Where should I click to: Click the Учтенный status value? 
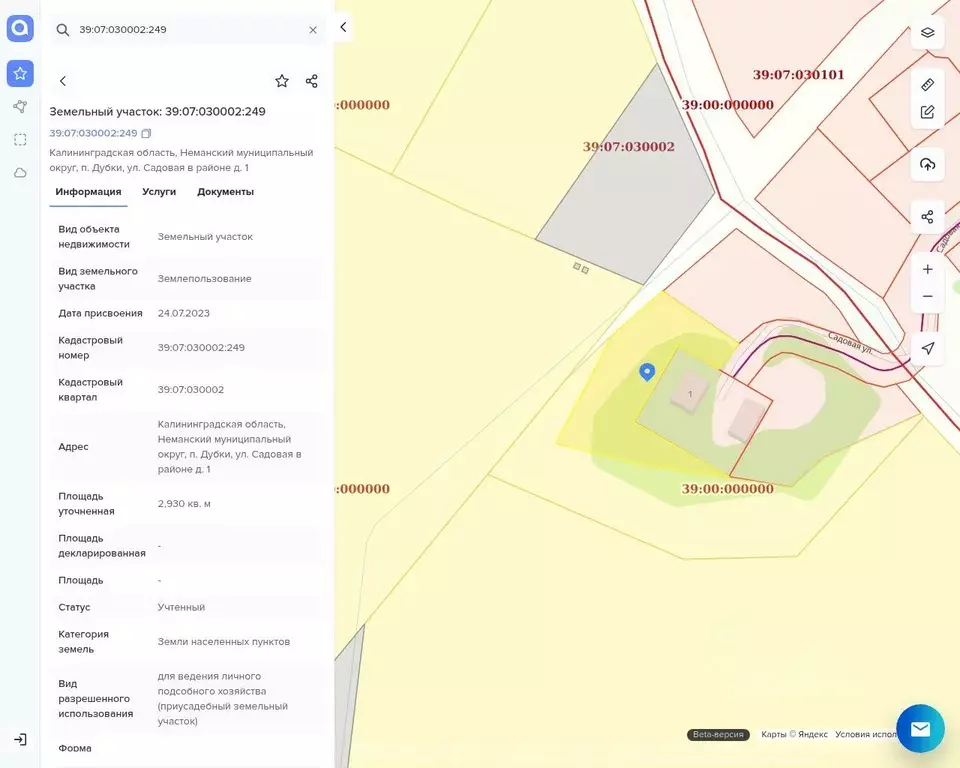click(181, 607)
